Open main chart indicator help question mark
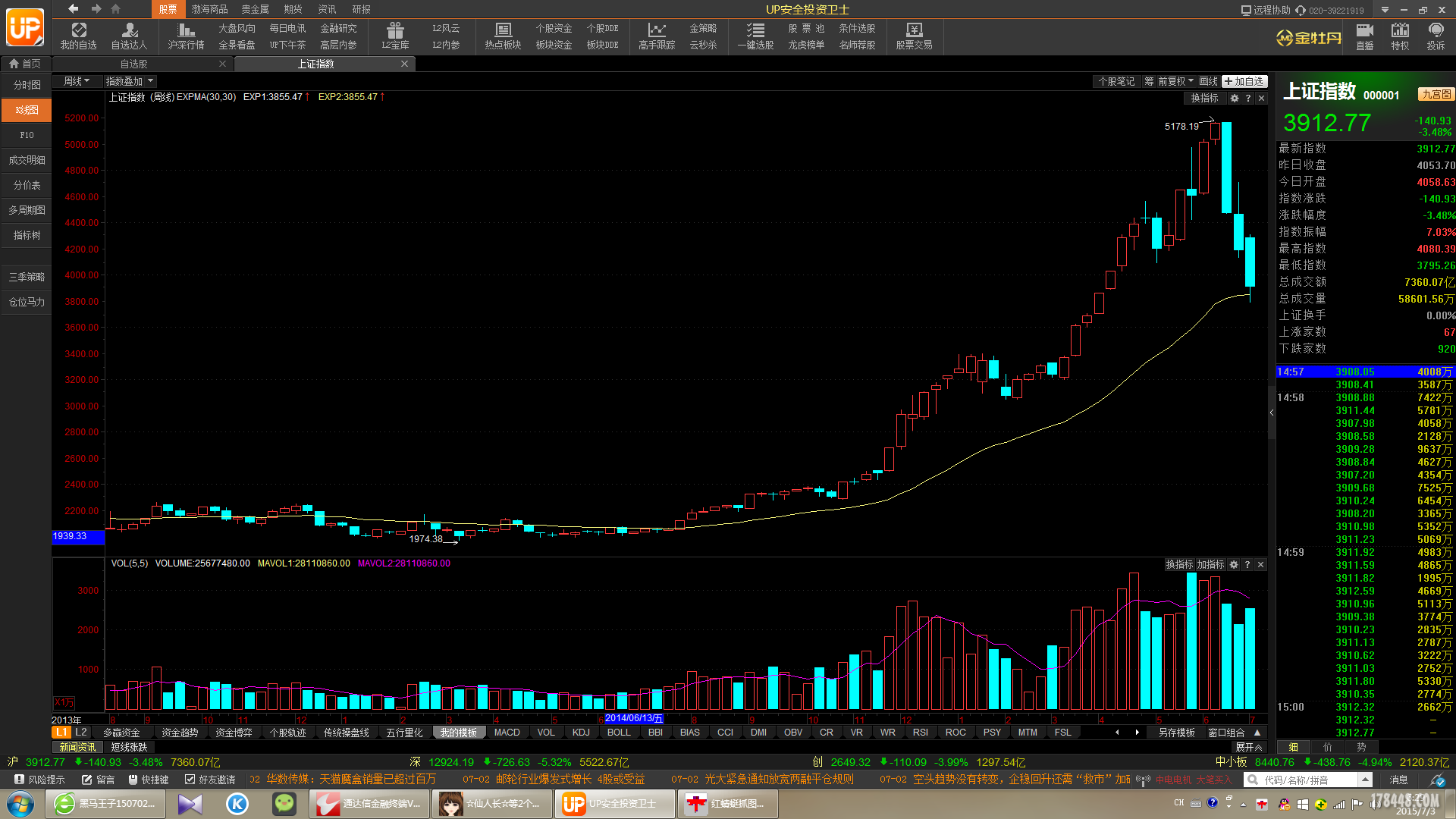The height and width of the screenshot is (819, 1456). pyautogui.click(x=1247, y=98)
